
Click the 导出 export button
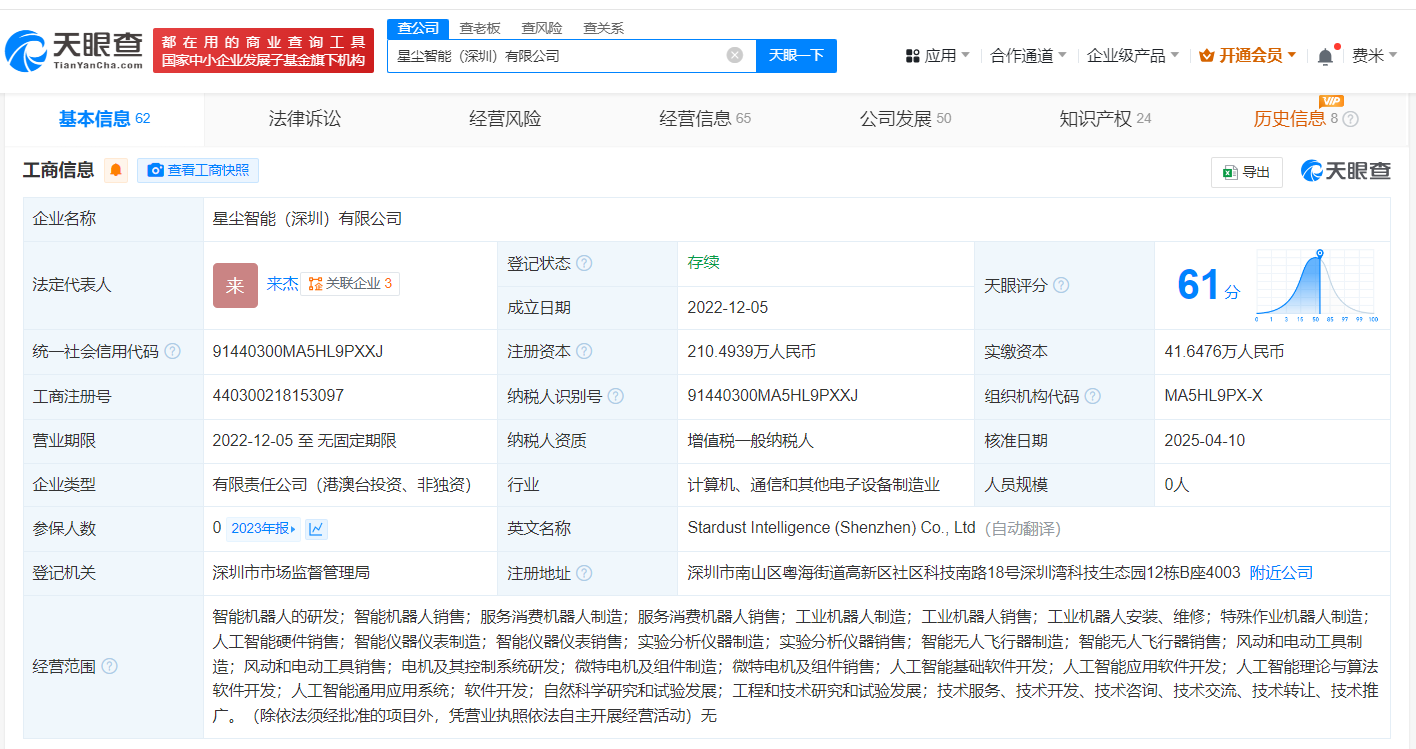pyautogui.click(x=1246, y=172)
